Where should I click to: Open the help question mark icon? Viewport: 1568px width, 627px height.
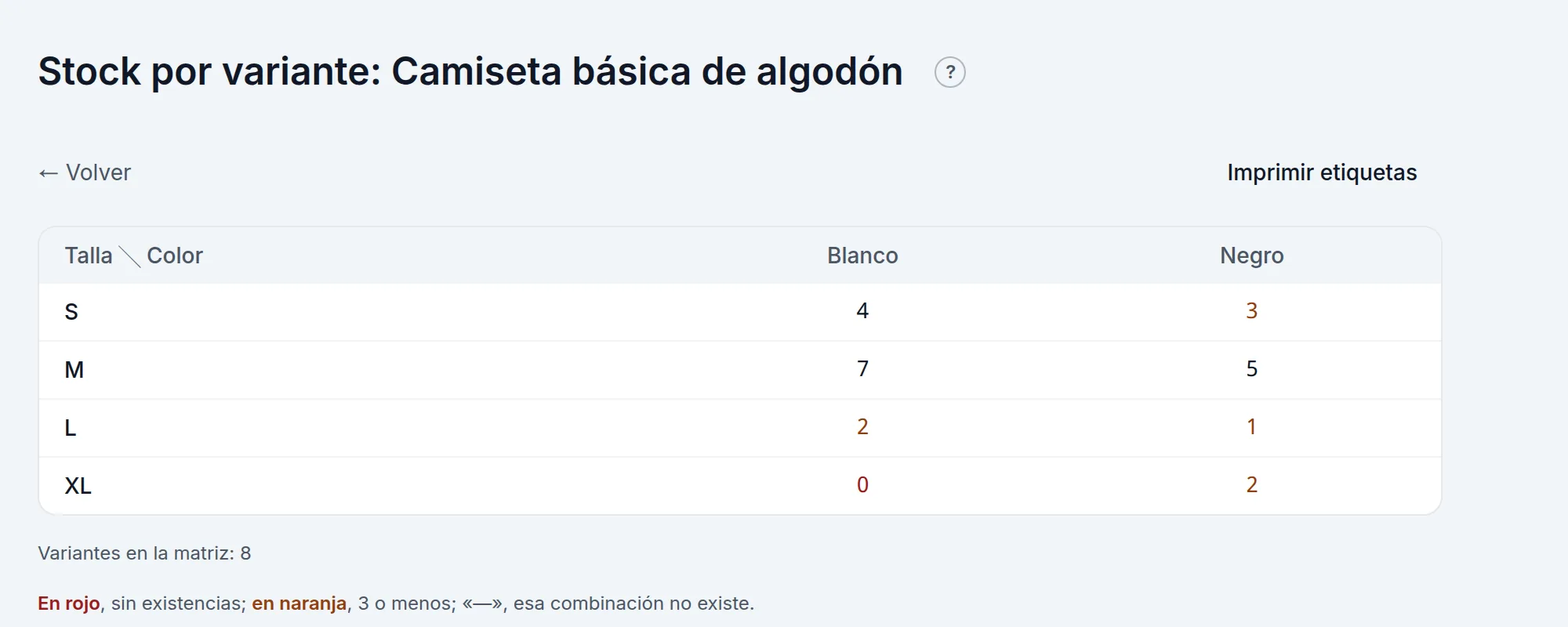[x=950, y=72]
